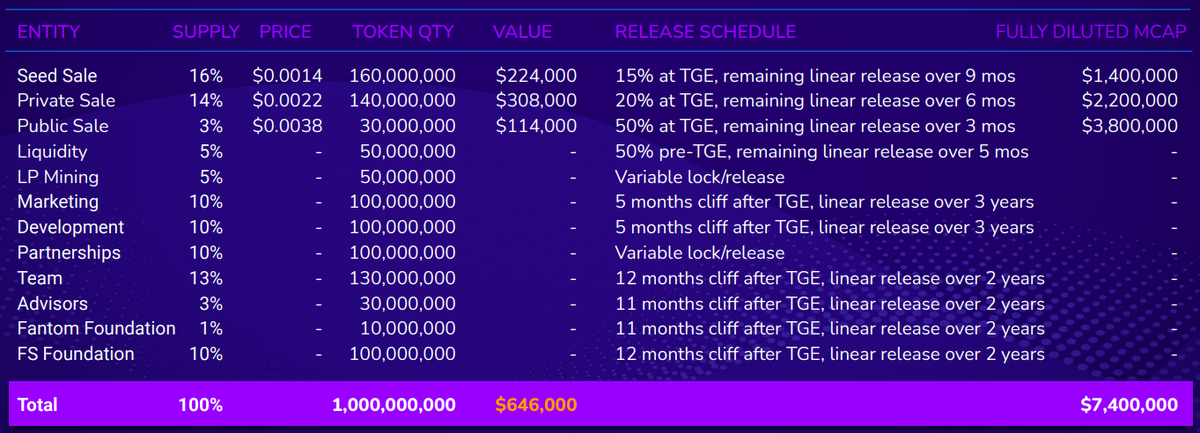Click the orange $646,000 total value
This screenshot has width=1200, height=433.
[x=536, y=405]
